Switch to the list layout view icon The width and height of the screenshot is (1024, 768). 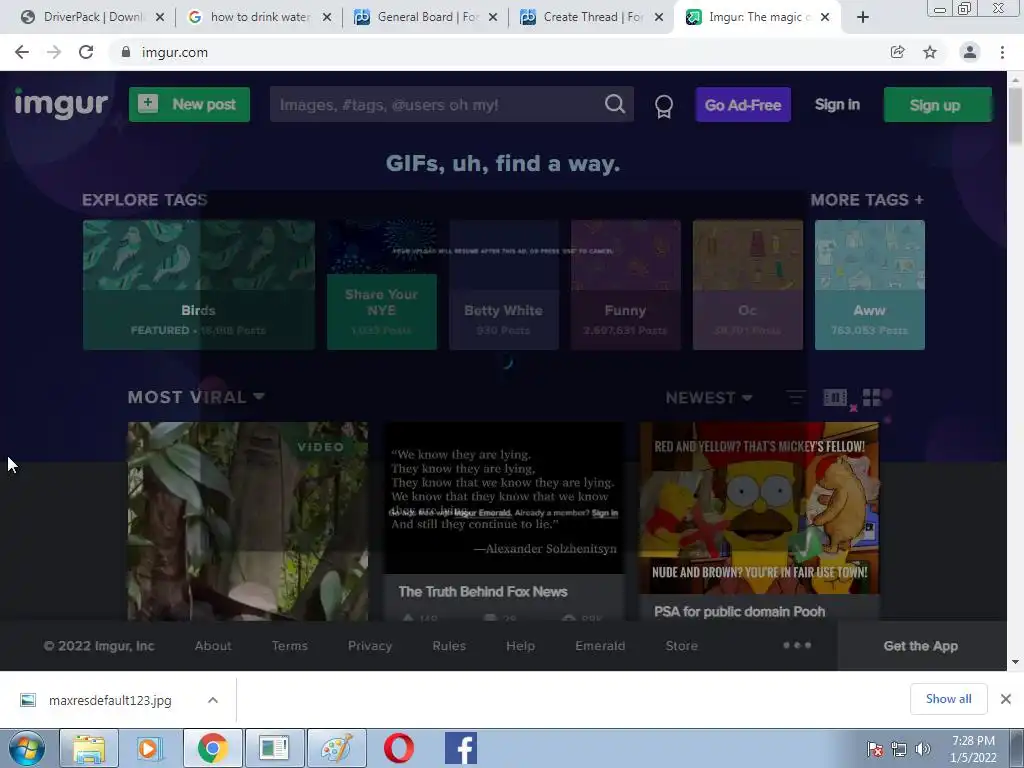(x=795, y=397)
